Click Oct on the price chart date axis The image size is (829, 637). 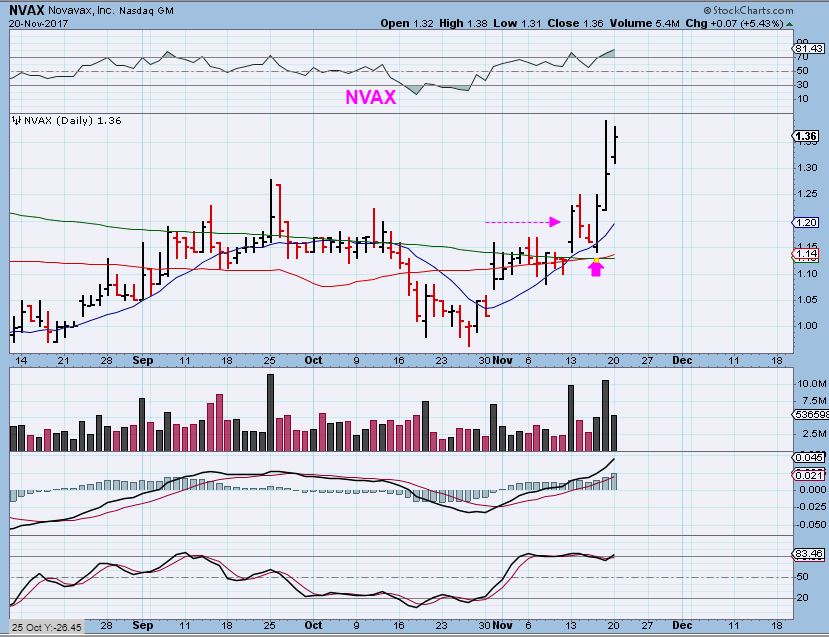pyautogui.click(x=313, y=361)
